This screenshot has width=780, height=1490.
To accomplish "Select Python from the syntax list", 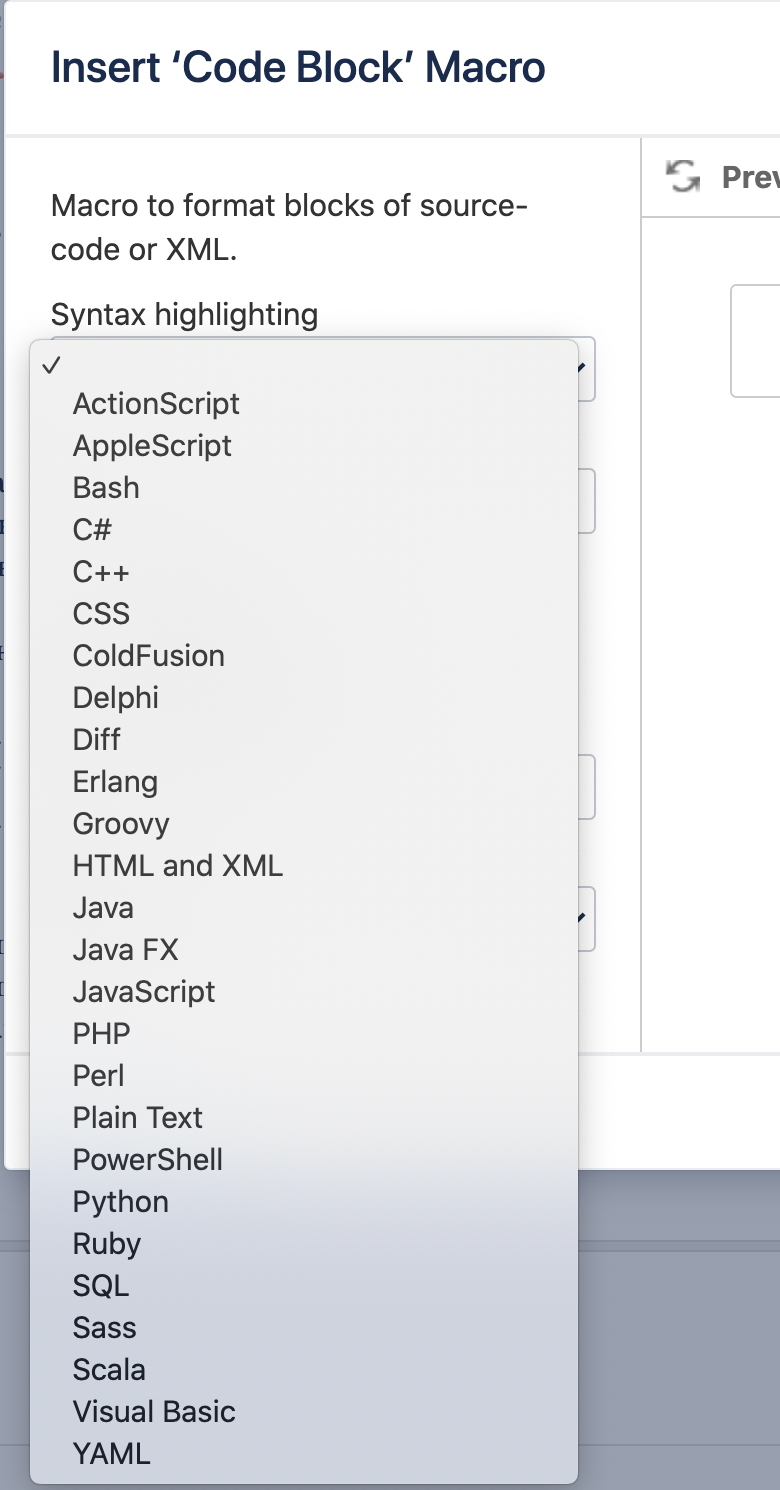I will coord(120,1201).
